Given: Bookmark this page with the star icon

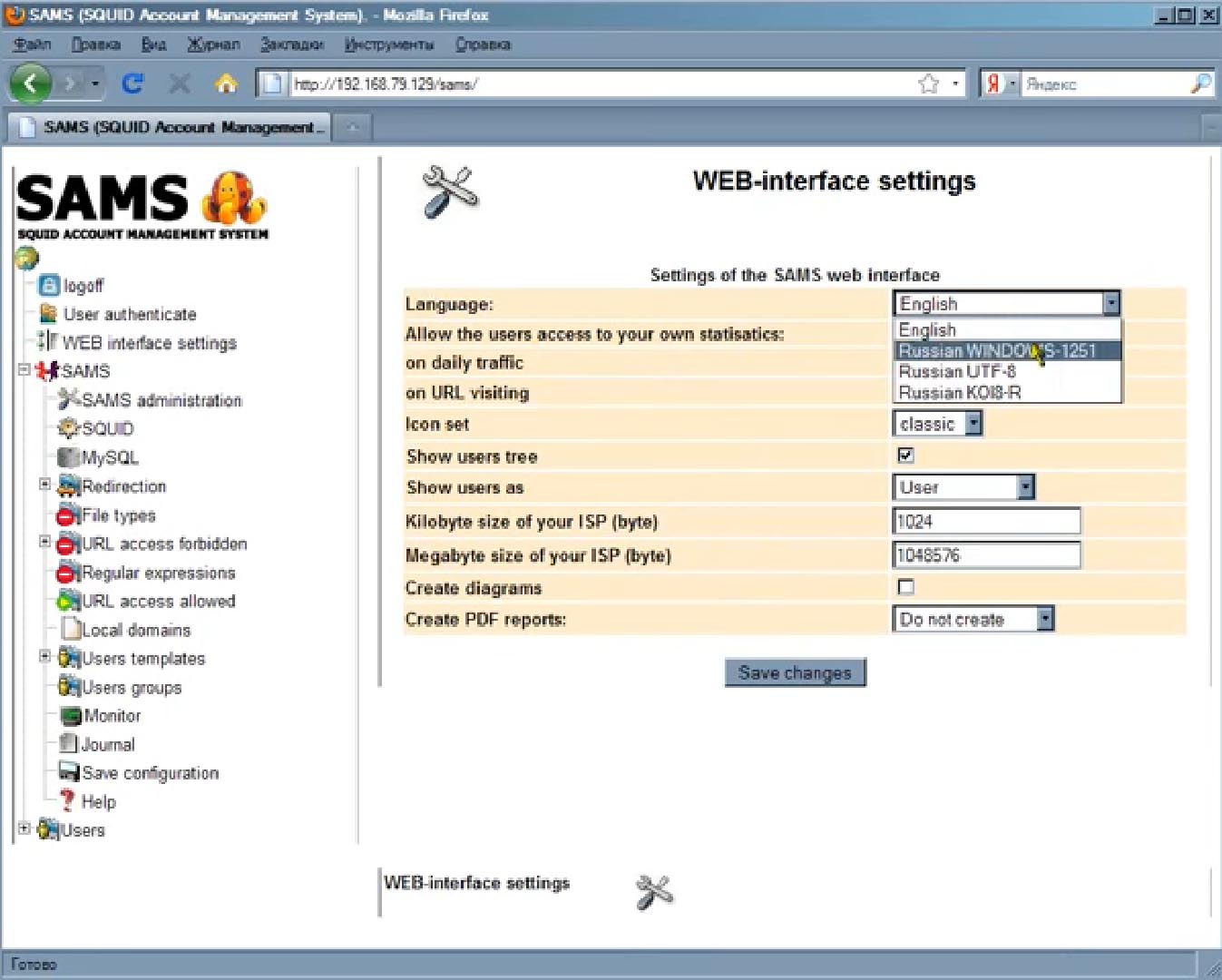Looking at the screenshot, I should click(x=928, y=83).
